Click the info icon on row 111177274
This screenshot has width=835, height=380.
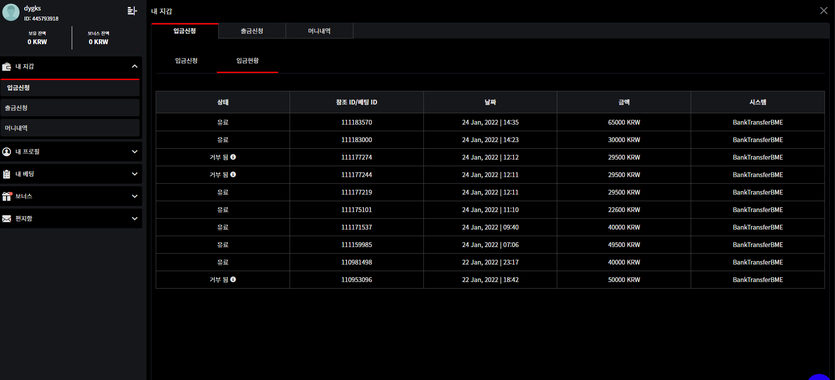click(233, 157)
